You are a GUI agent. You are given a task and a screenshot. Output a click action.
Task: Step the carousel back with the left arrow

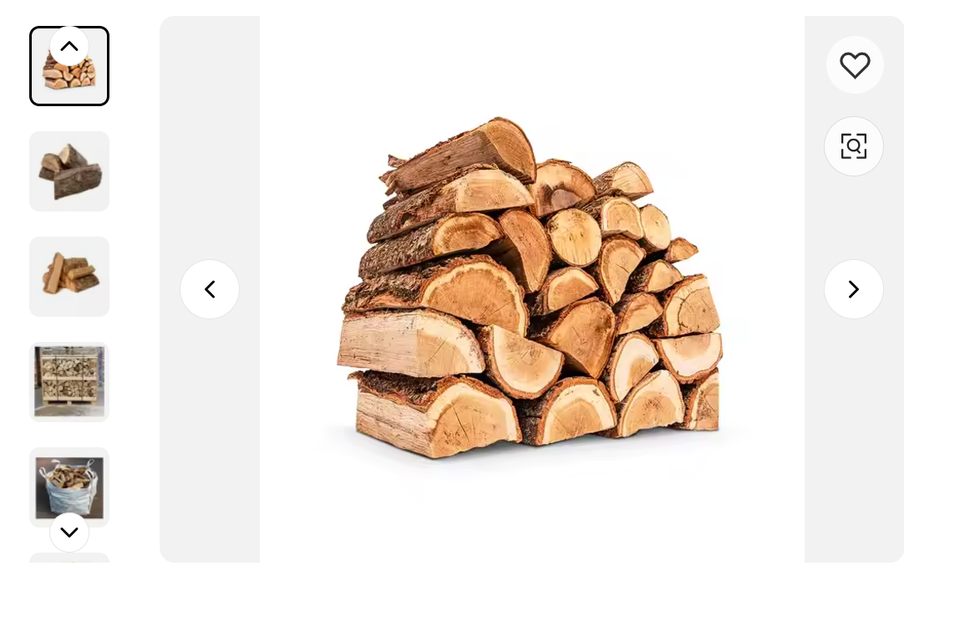point(209,289)
